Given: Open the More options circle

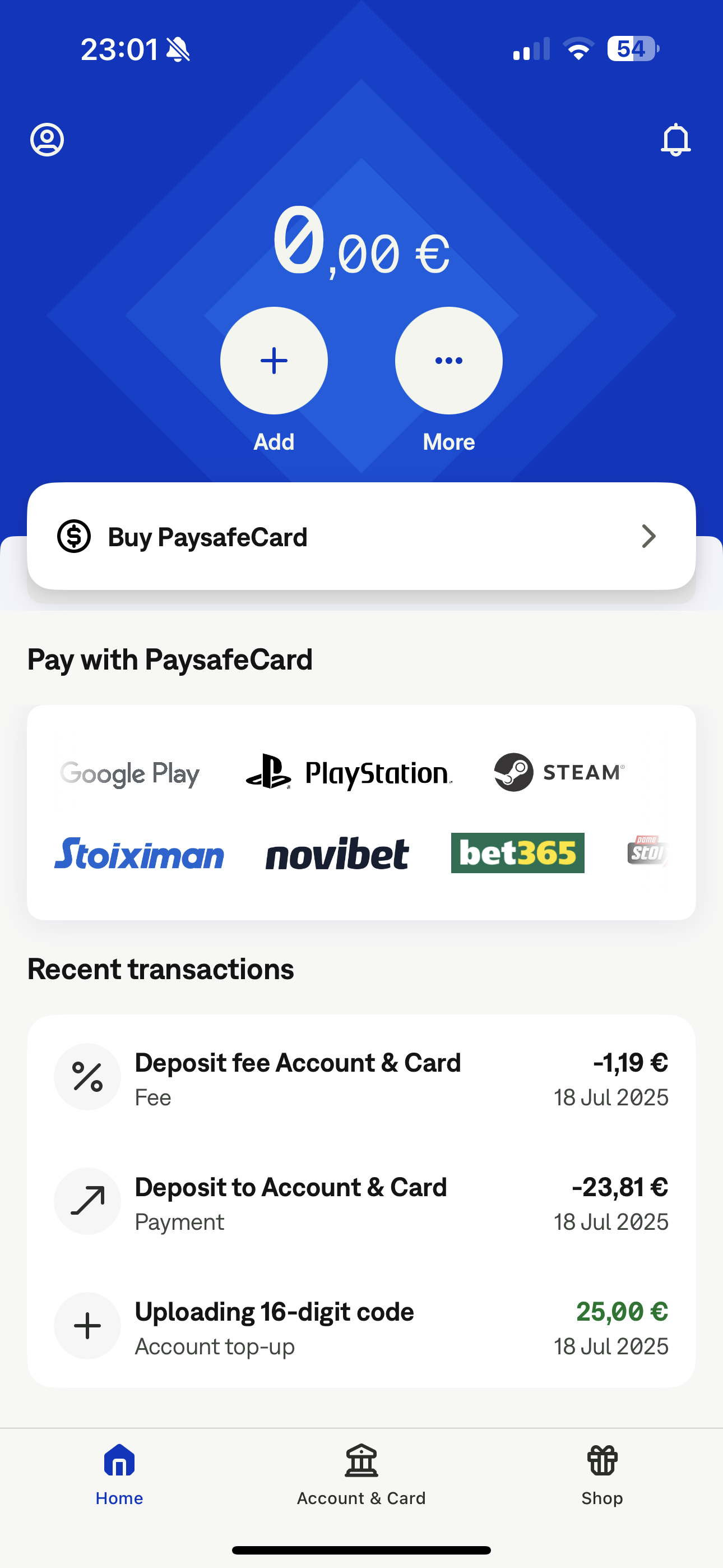Looking at the screenshot, I should [x=448, y=361].
